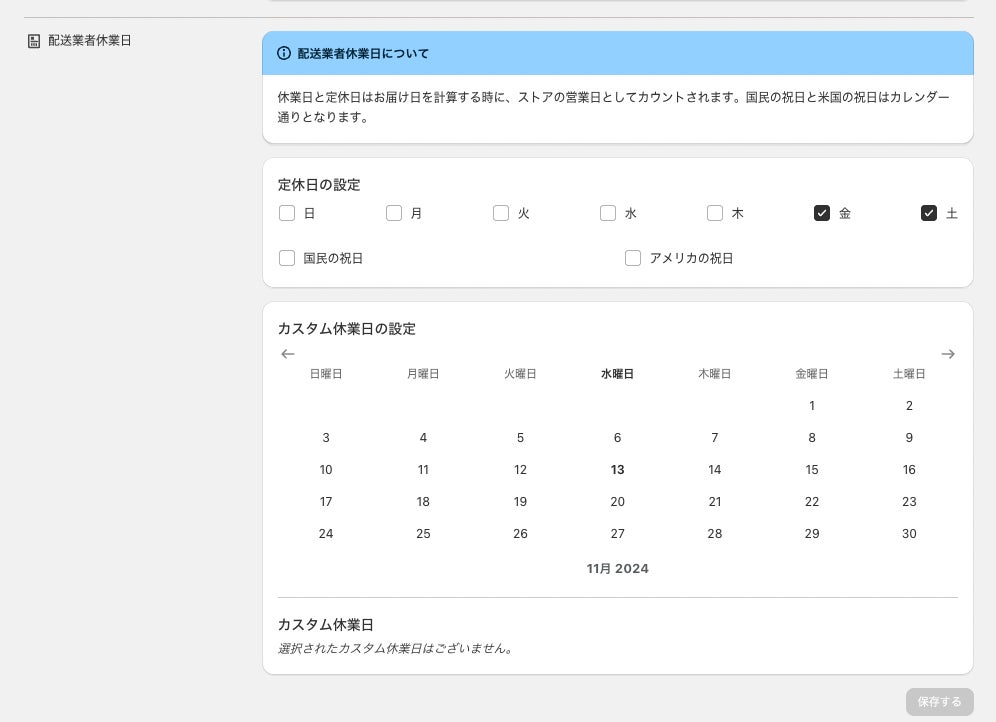This screenshot has height=722, width=996.
Task: Enable the 日 (Sunday) checkbox
Action: click(287, 213)
